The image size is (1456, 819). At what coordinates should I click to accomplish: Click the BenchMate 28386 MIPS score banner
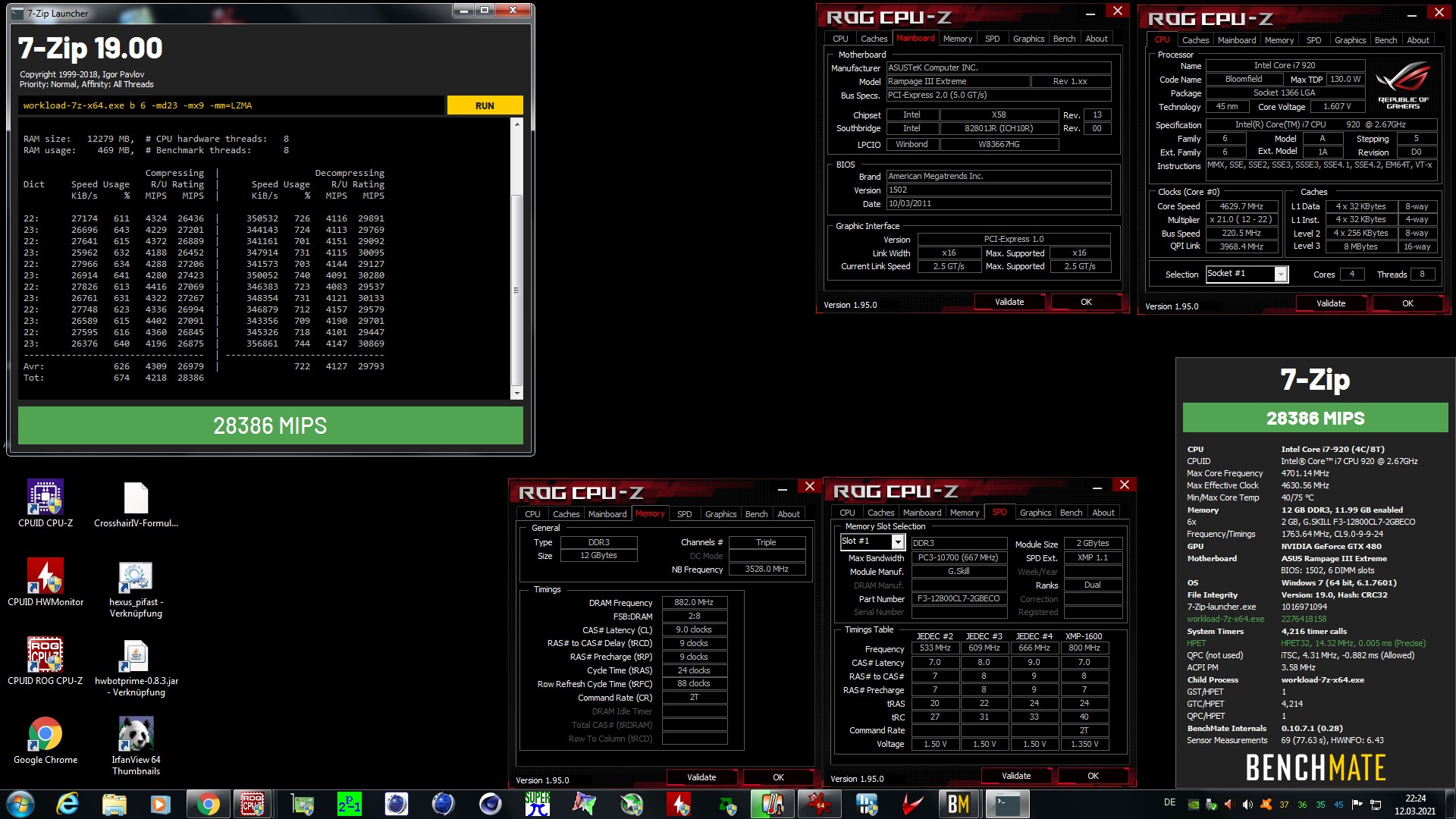[1315, 418]
